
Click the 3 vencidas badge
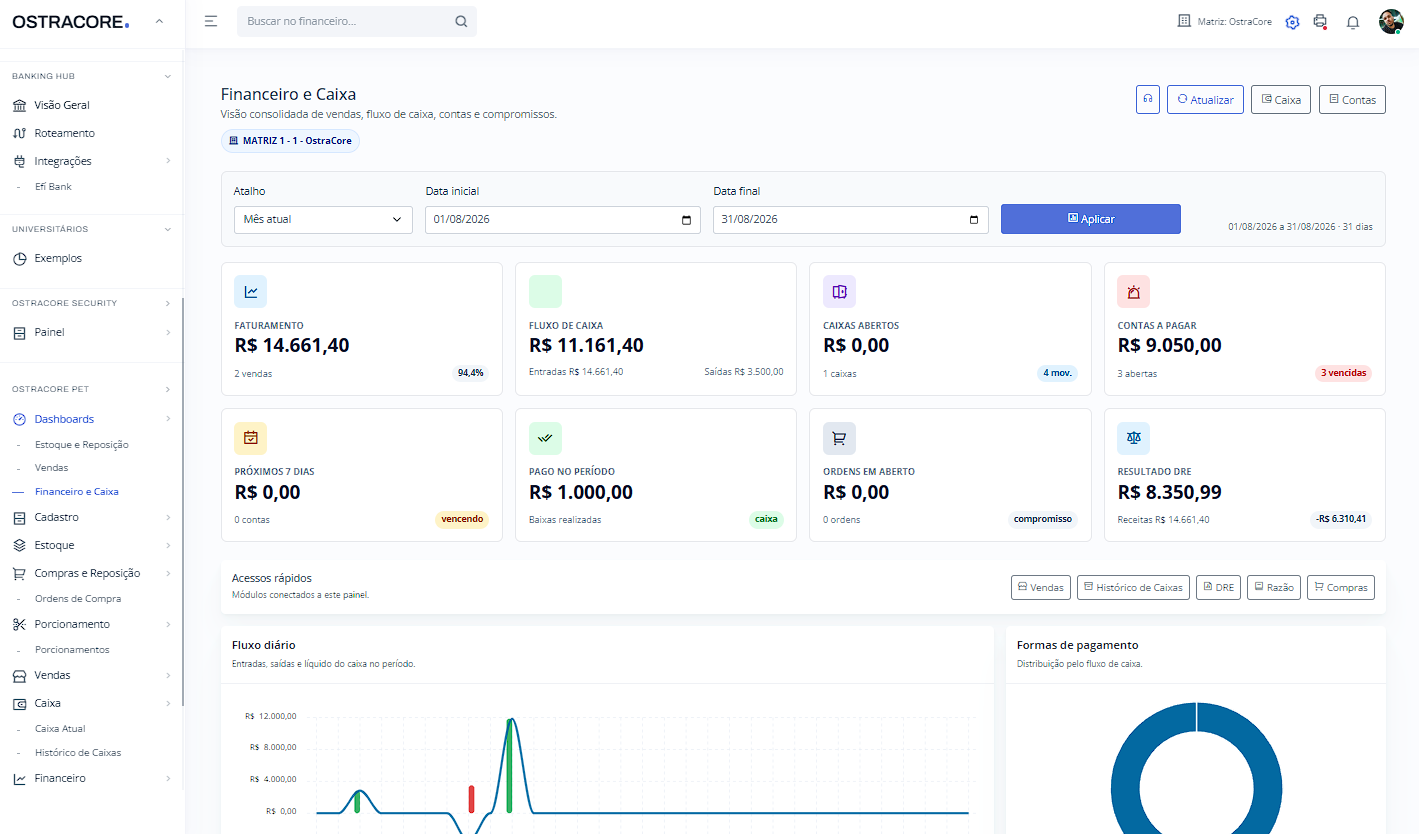click(1344, 373)
